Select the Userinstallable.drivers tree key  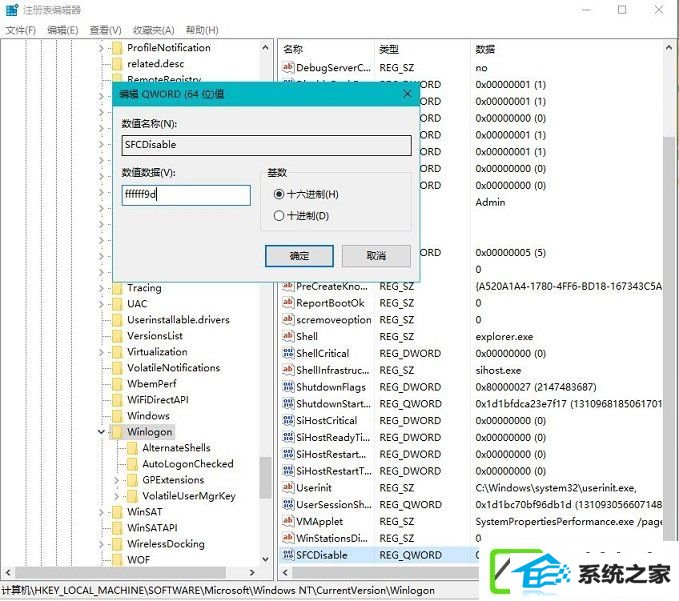[x=178, y=320]
